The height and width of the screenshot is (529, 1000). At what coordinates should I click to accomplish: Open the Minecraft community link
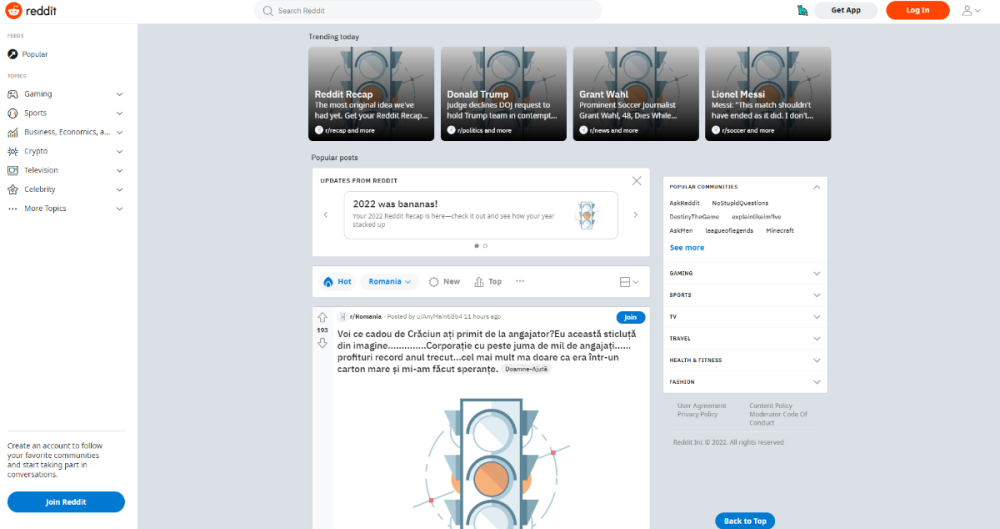(x=779, y=231)
